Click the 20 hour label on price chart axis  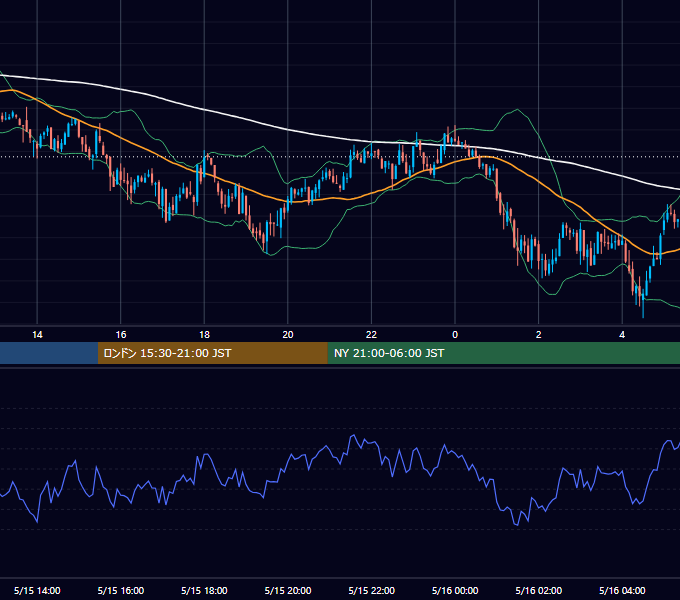point(288,335)
